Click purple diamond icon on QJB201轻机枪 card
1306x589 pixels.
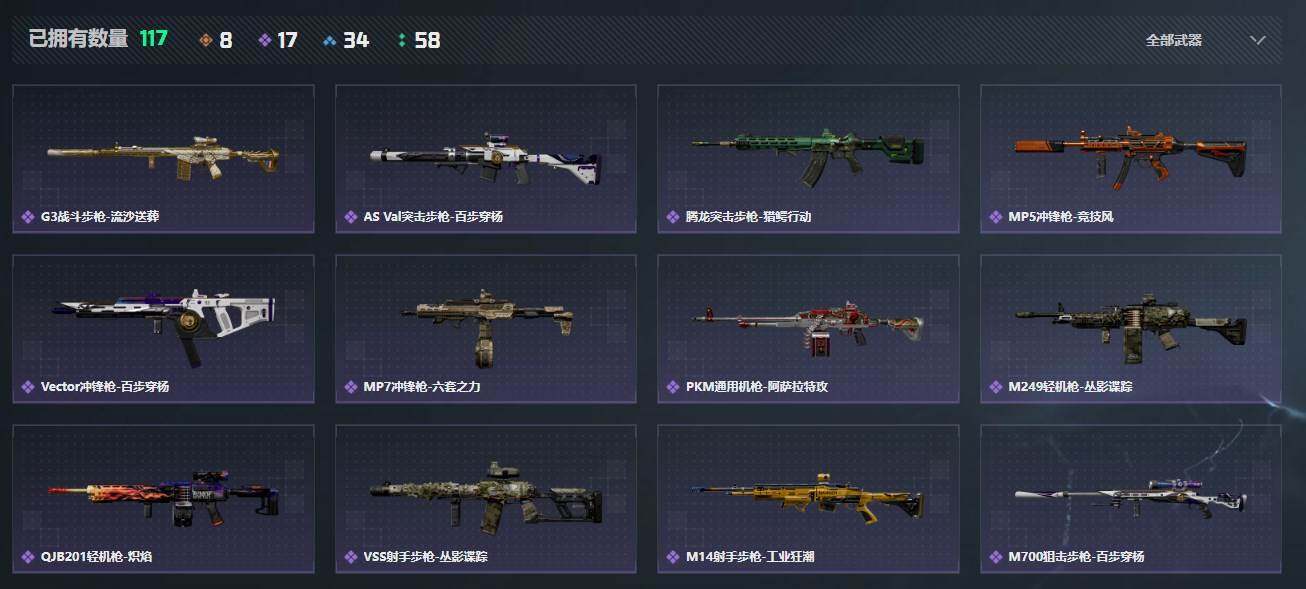tap(28, 557)
